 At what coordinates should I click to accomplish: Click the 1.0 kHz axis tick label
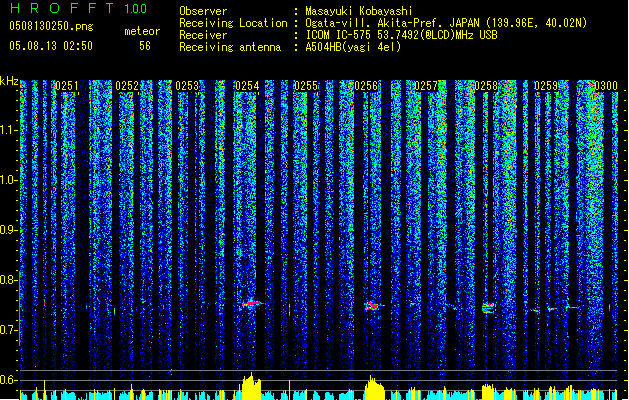[8, 180]
